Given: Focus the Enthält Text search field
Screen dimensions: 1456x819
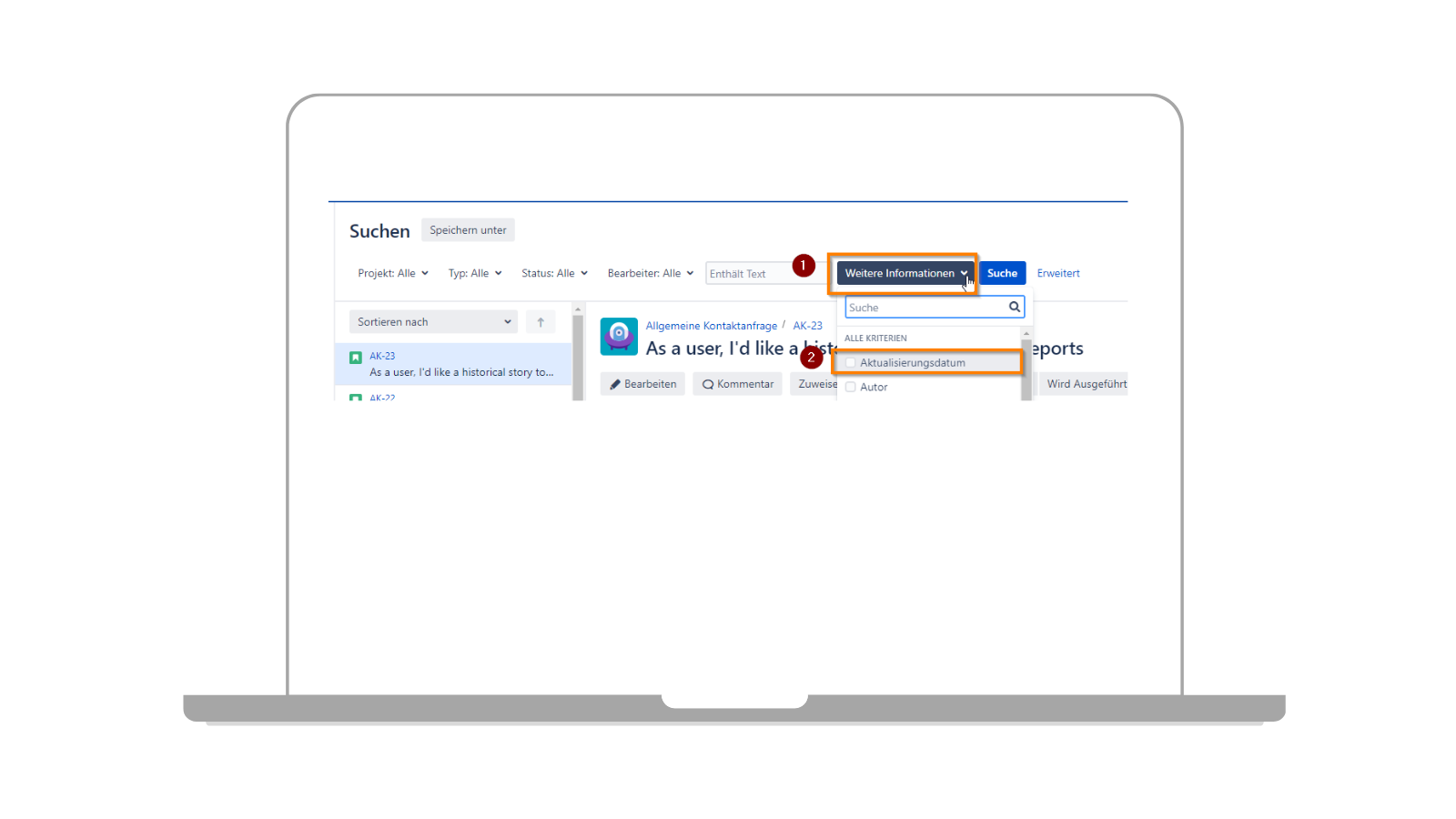Looking at the screenshot, I should coord(748,274).
